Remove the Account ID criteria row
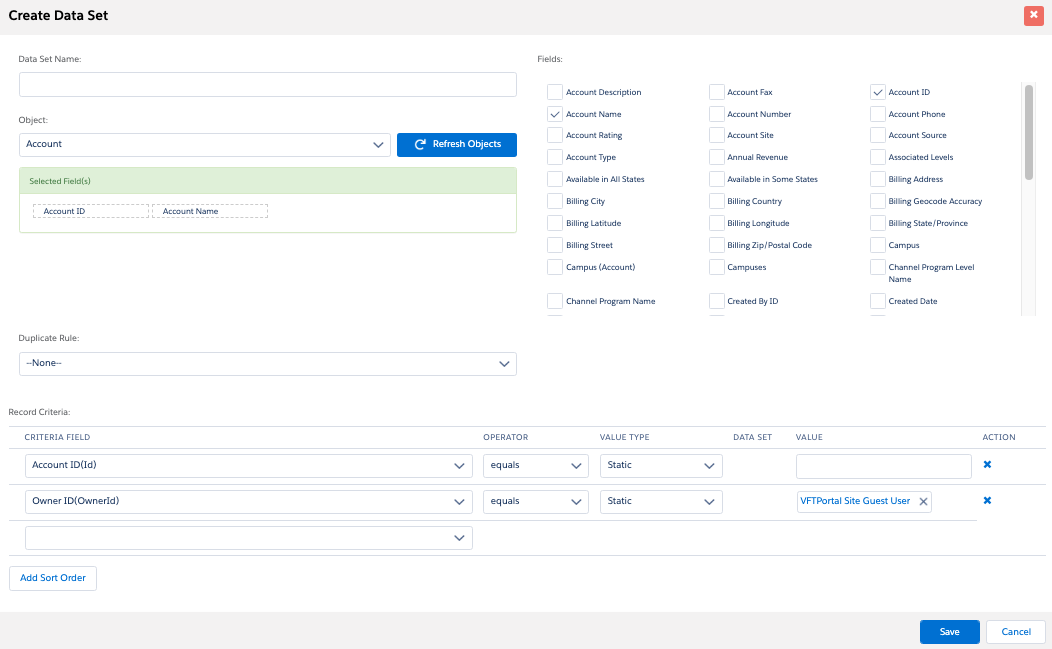 [987, 465]
